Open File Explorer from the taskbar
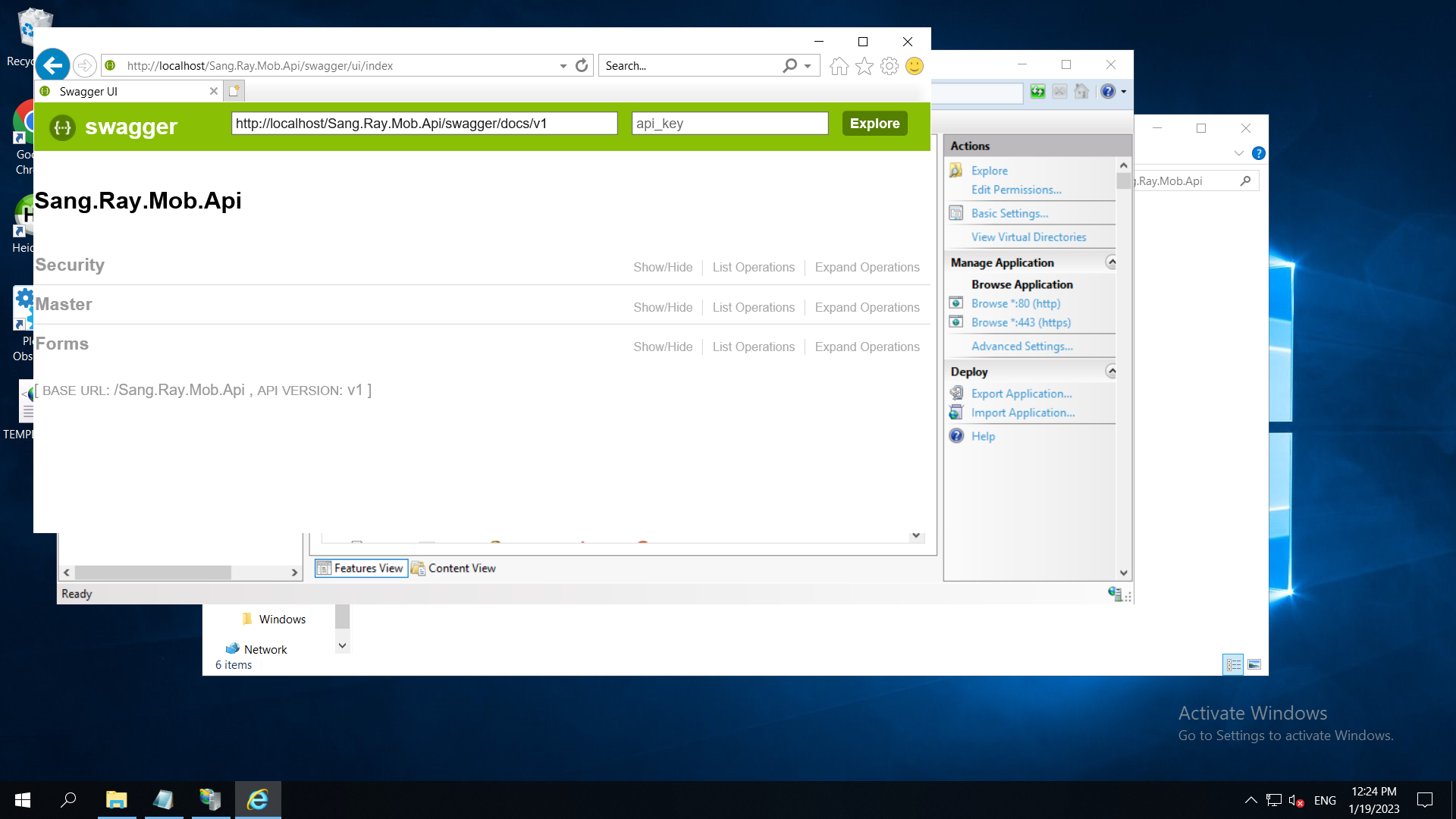Screen dimensions: 1456x819 coord(116,800)
